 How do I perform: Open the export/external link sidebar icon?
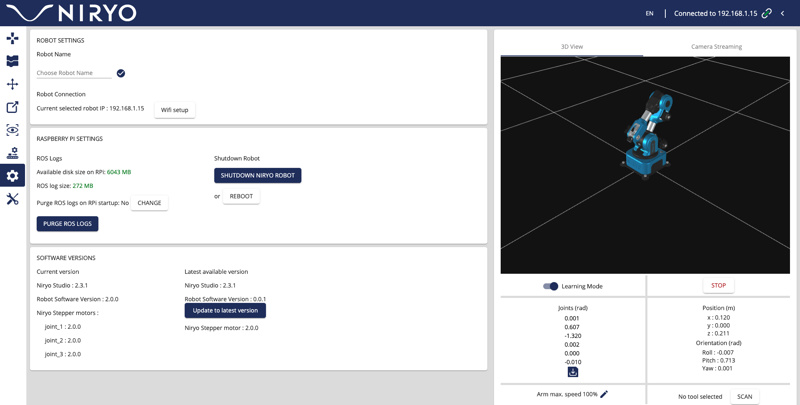[x=12, y=107]
